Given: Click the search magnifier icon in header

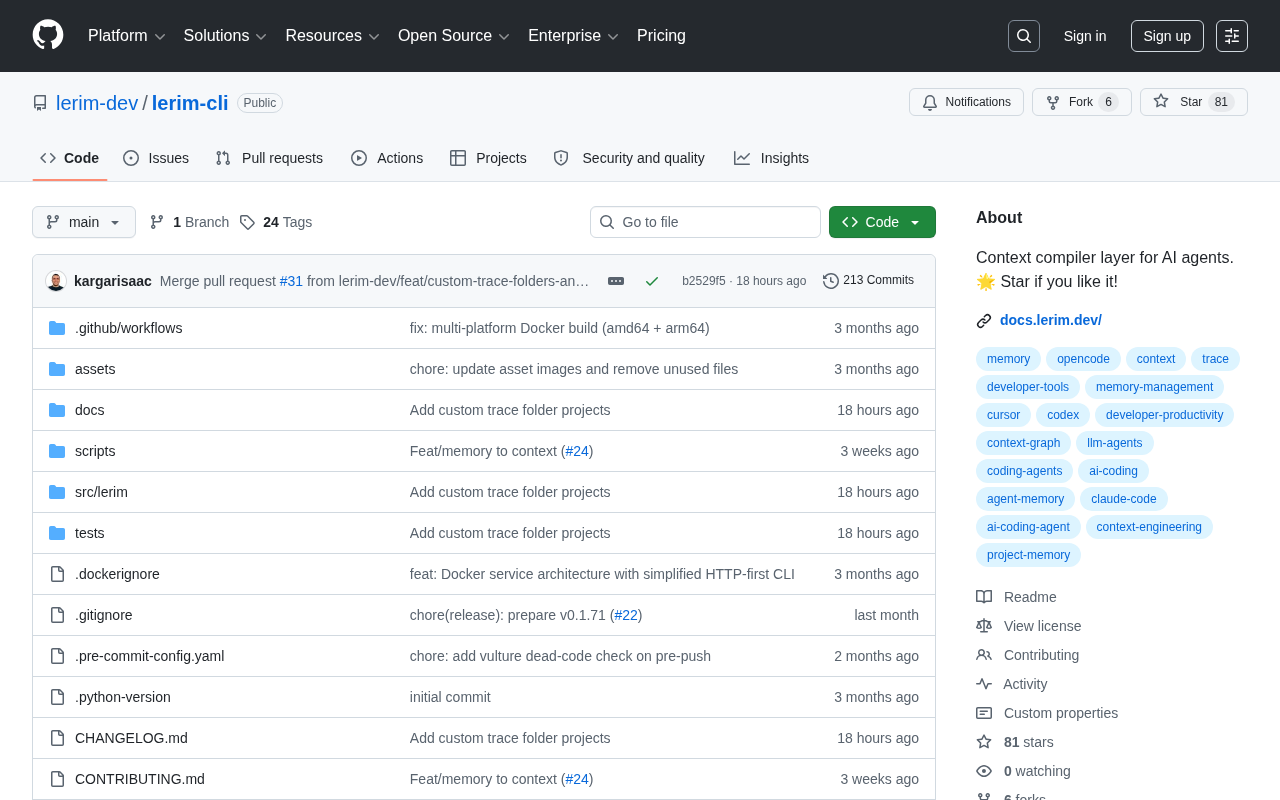Looking at the screenshot, I should point(1024,36).
